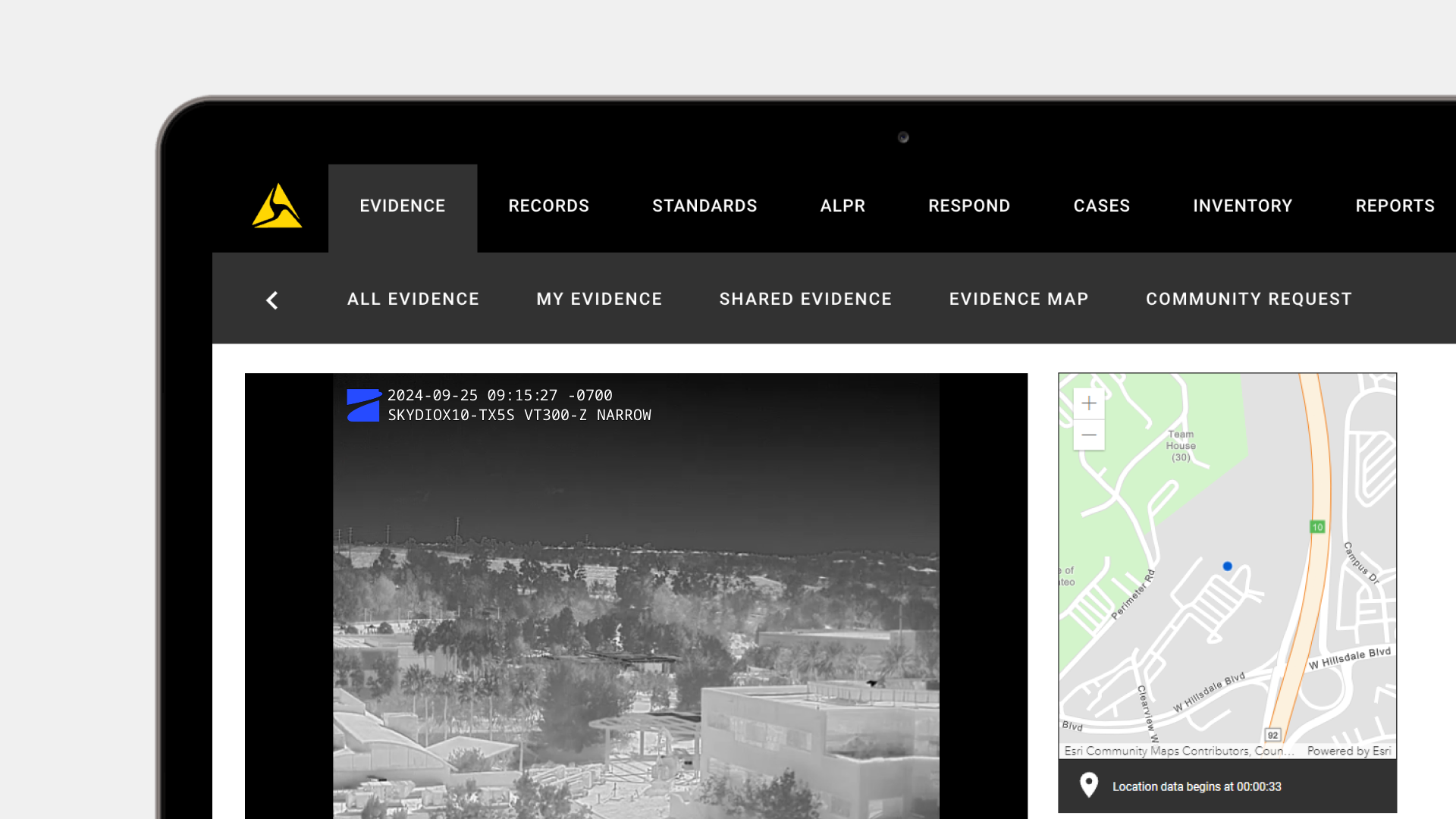Switch to the RECORDS tab
This screenshot has height=819, width=1456.
coord(548,206)
